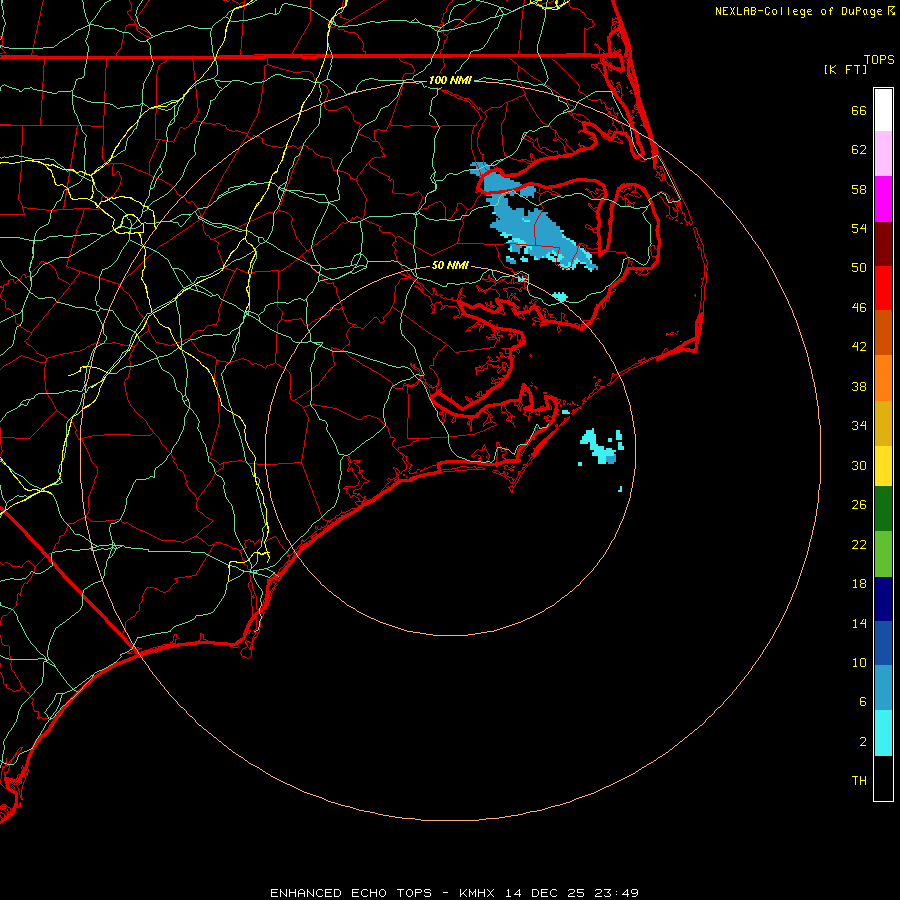The image size is (900, 900).
Task: Select the light steel-blue legend swatch
Action: tap(883, 688)
